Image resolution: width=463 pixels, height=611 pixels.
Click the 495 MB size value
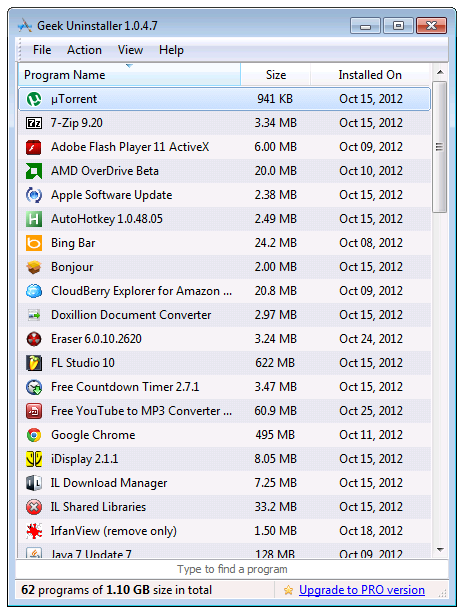click(x=275, y=435)
